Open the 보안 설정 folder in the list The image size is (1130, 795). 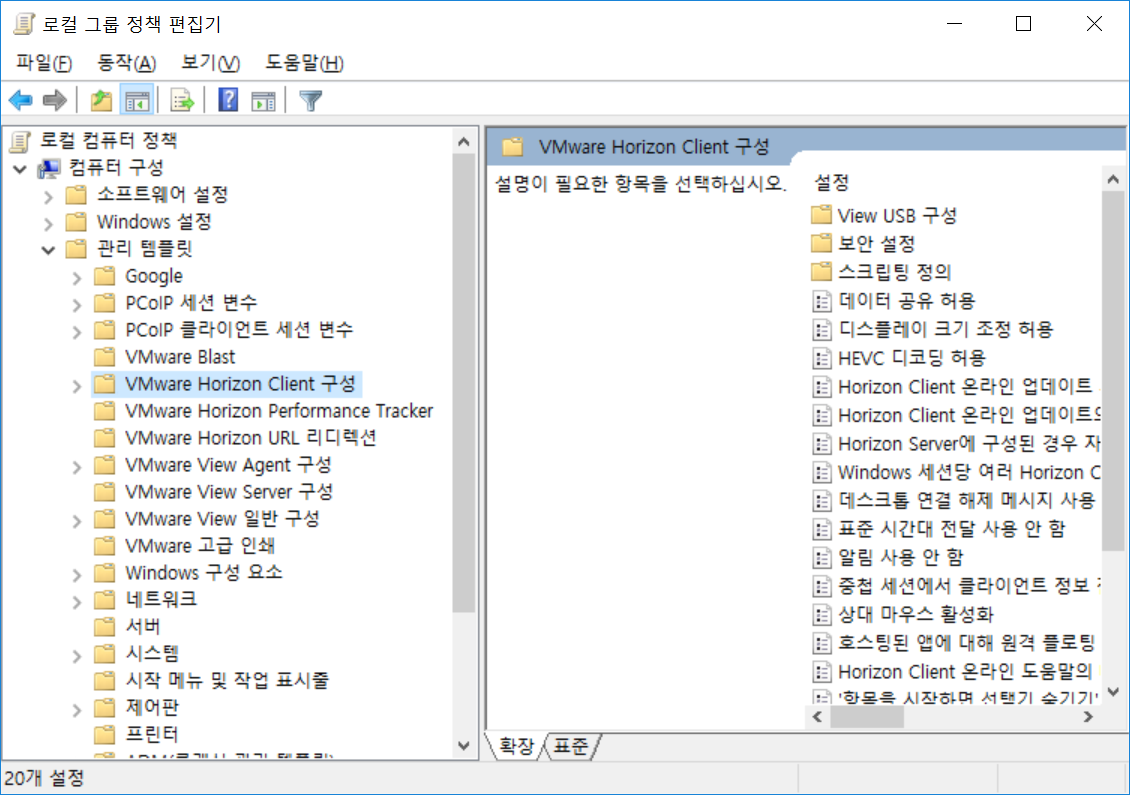[863, 244]
